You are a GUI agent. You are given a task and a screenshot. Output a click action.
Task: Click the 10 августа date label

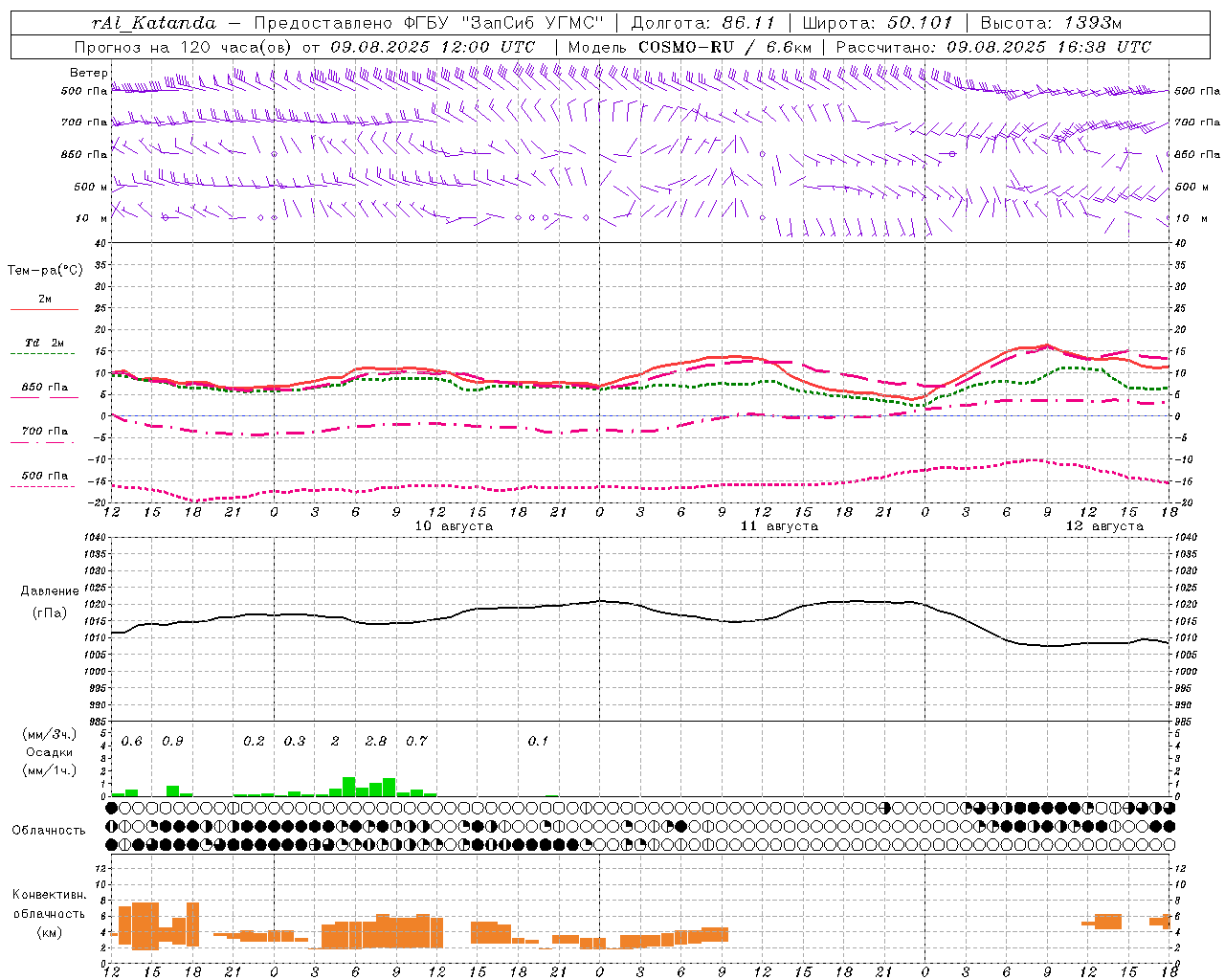coord(454,526)
